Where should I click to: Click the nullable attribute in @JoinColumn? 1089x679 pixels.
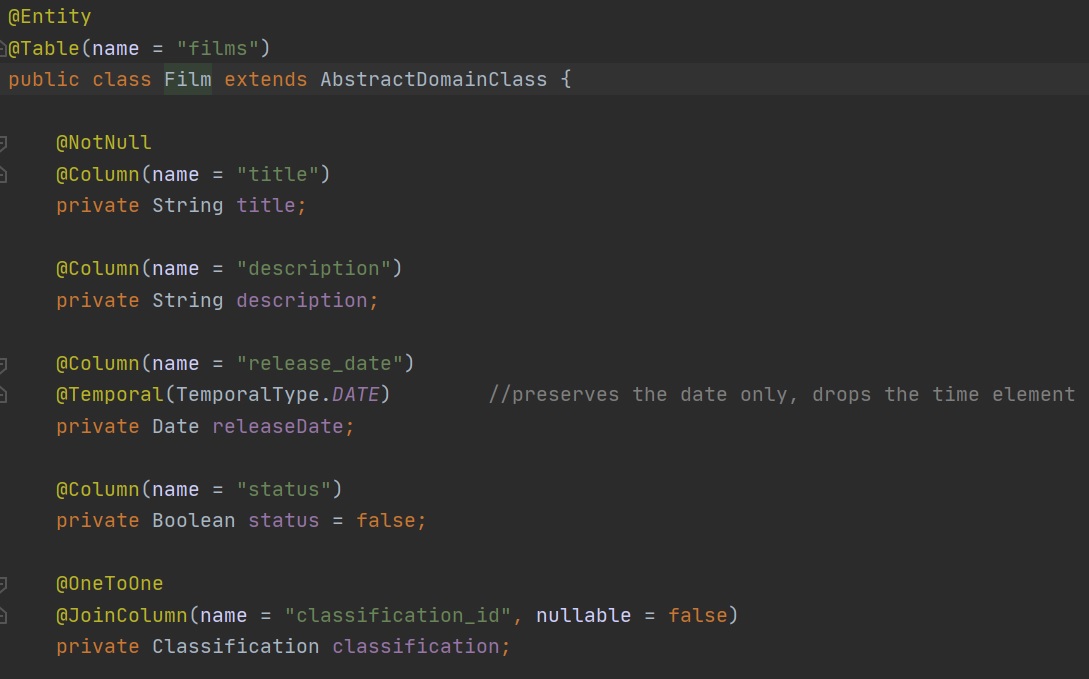[583, 615]
